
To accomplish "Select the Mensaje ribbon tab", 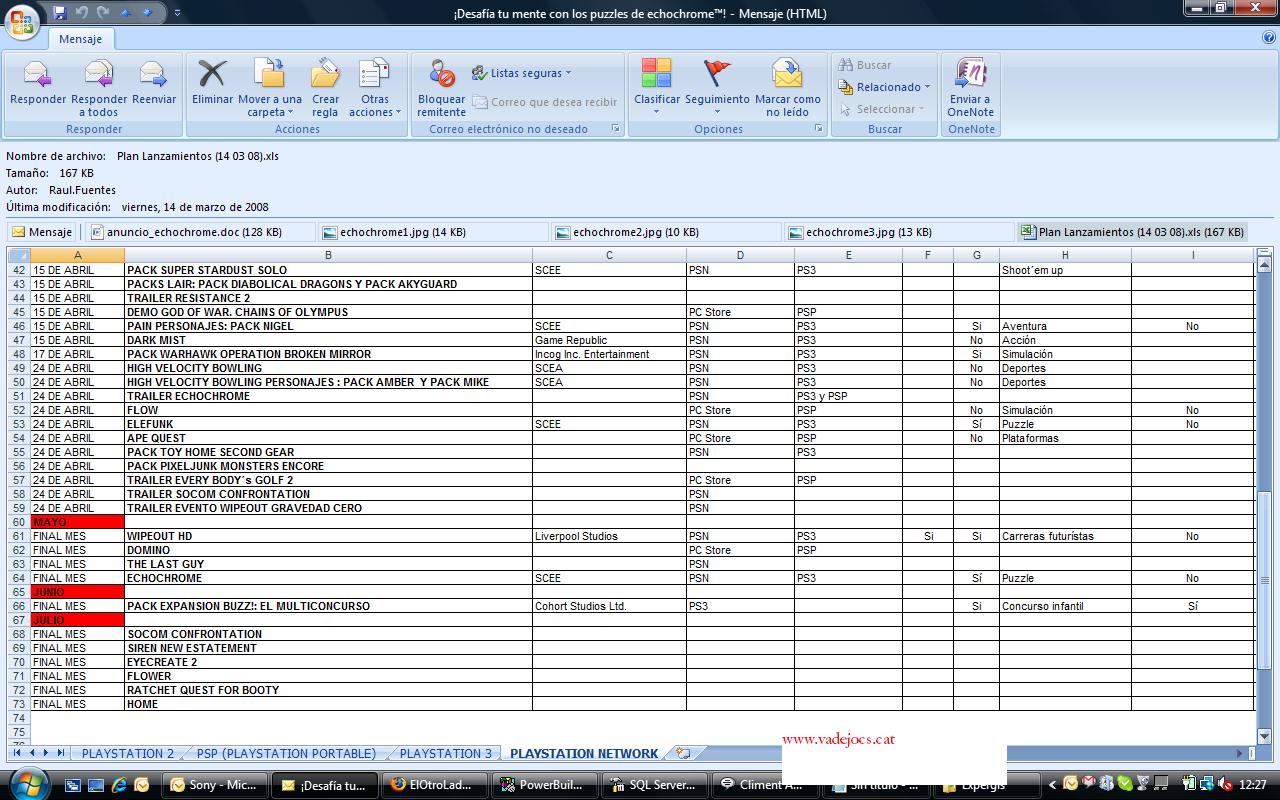I will coord(80,39).
